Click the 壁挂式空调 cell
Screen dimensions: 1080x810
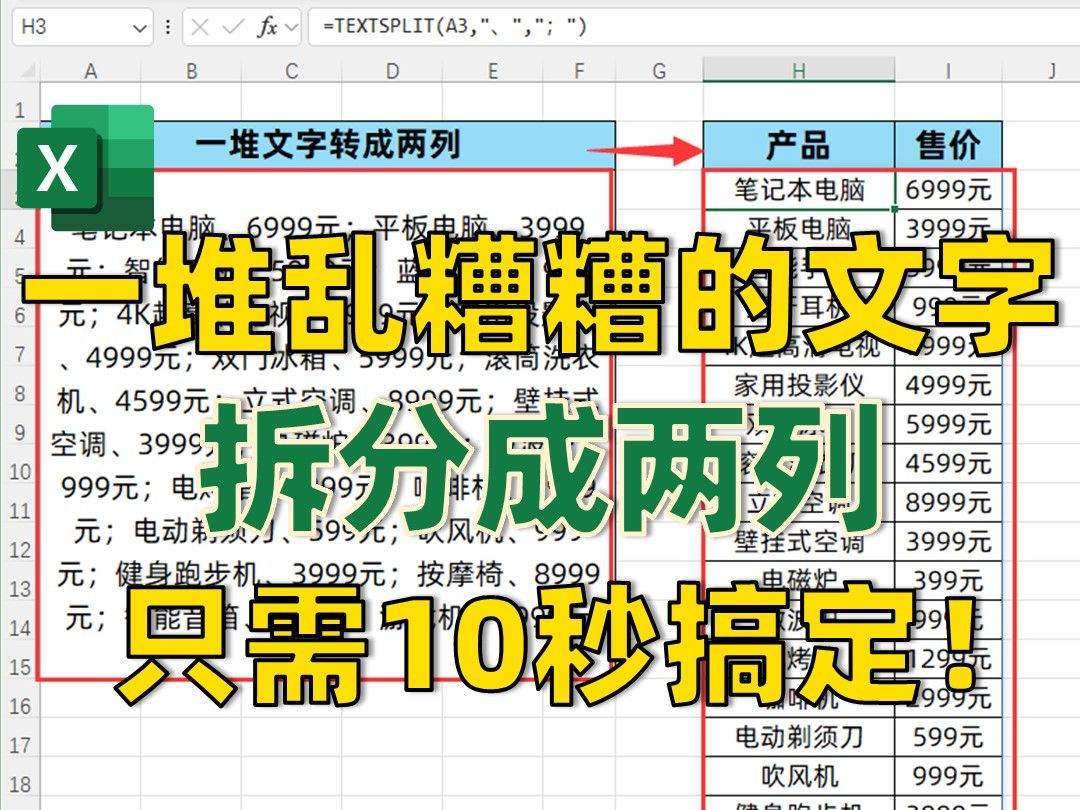click(799, 542)
